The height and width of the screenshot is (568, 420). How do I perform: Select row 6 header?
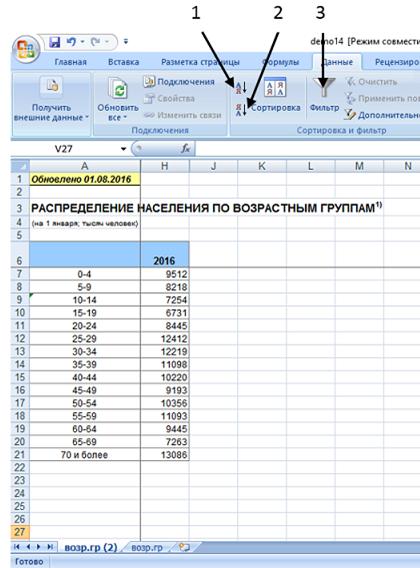point(20,255)
